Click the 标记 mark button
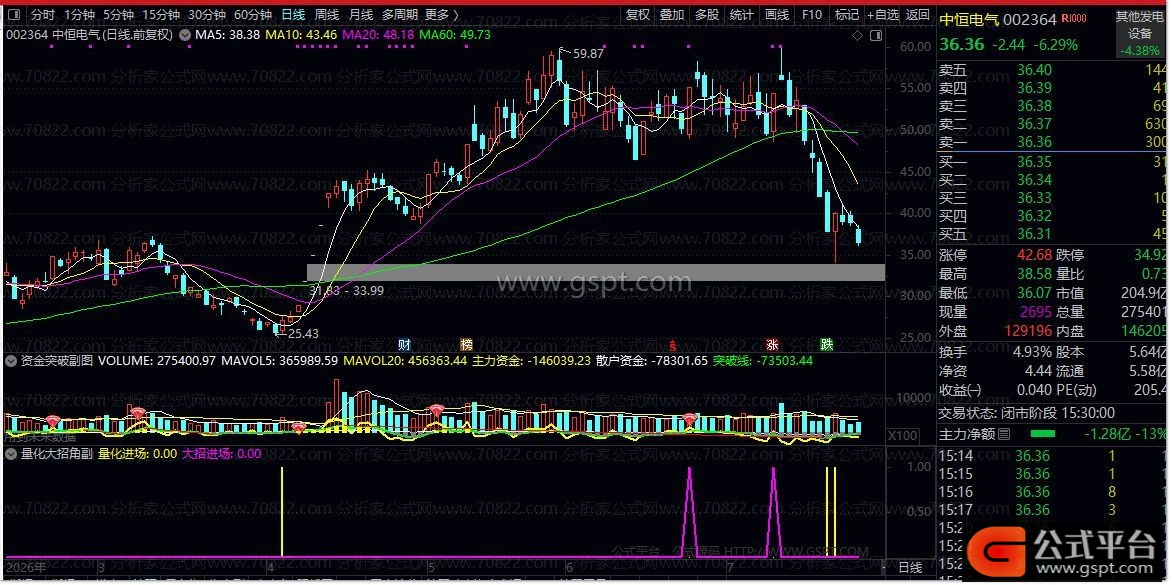The width and height of the screenshot is (1172, 585). tap(846, 15)
